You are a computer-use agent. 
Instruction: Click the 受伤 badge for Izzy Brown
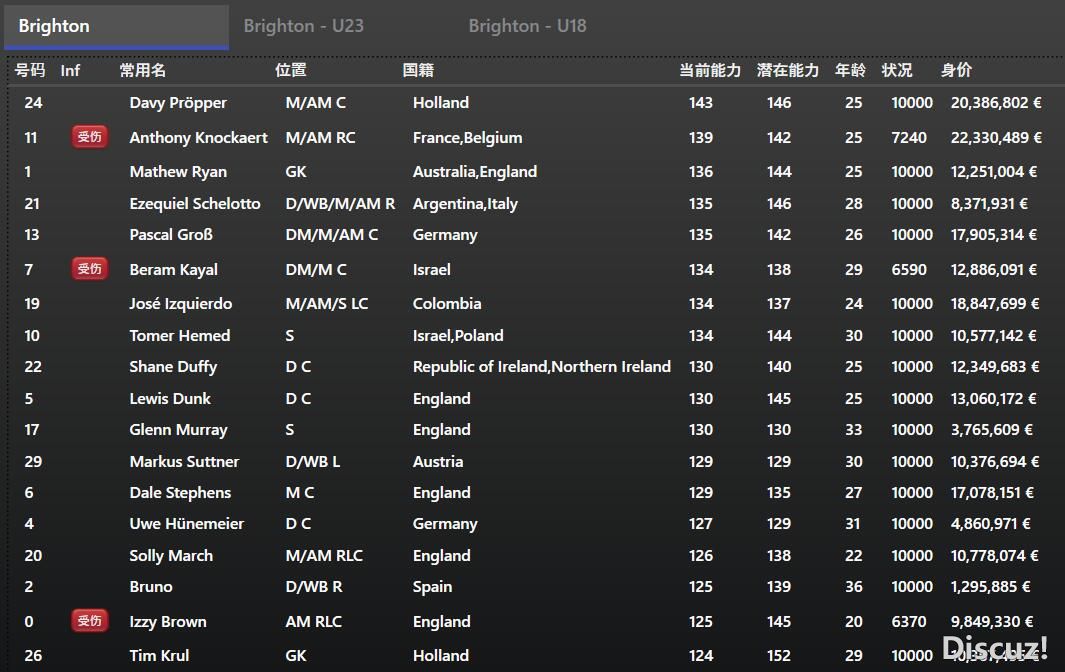[90, 621]
